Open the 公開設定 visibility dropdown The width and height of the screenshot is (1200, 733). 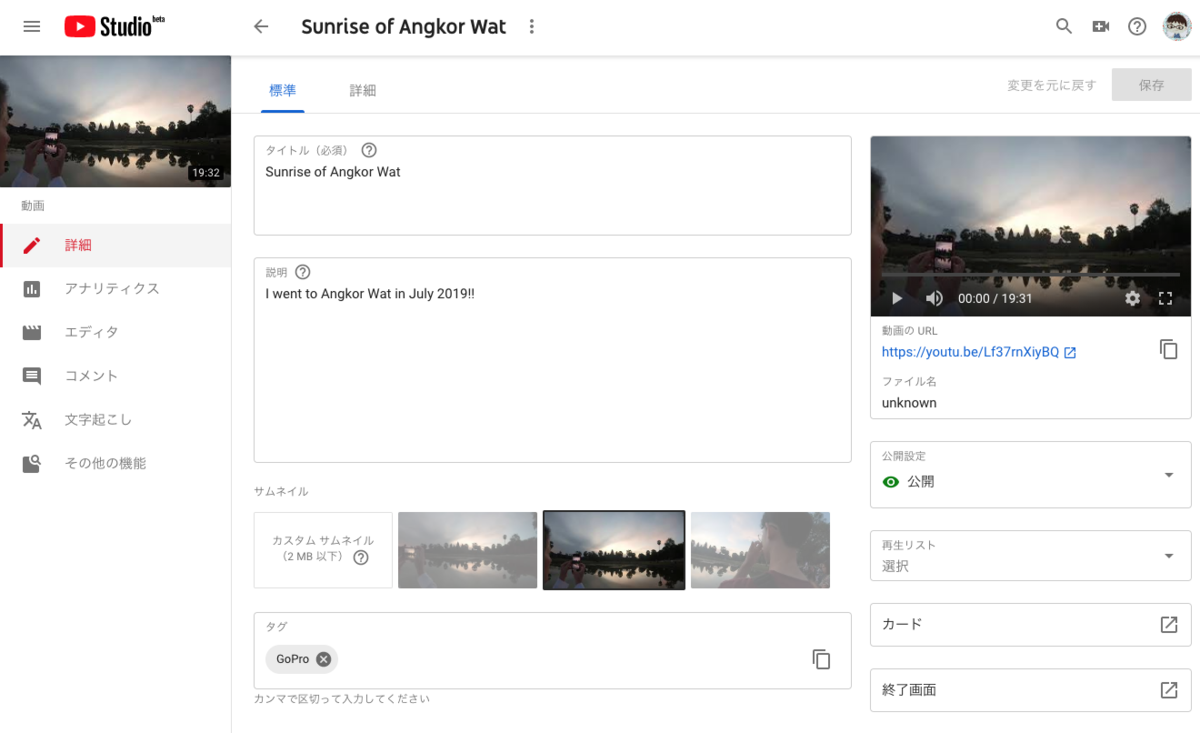1170,475
